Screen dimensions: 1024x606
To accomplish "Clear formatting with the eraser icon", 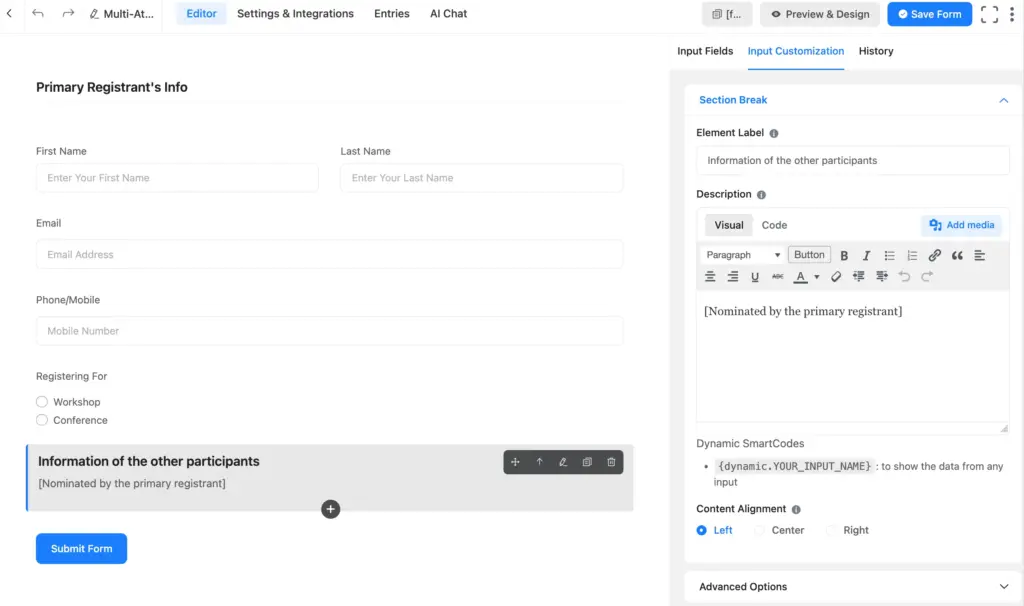I will [x=836, y=277].
